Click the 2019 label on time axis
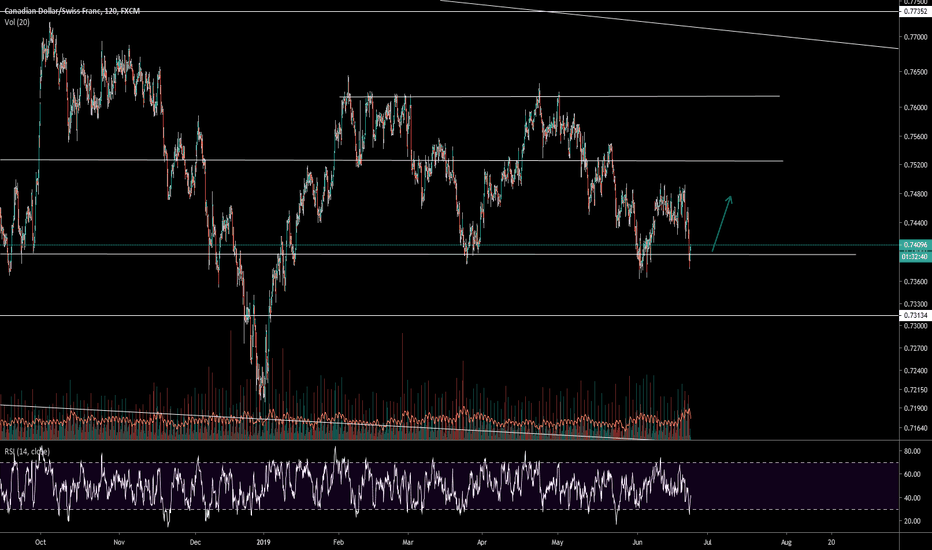 (263, 542)
